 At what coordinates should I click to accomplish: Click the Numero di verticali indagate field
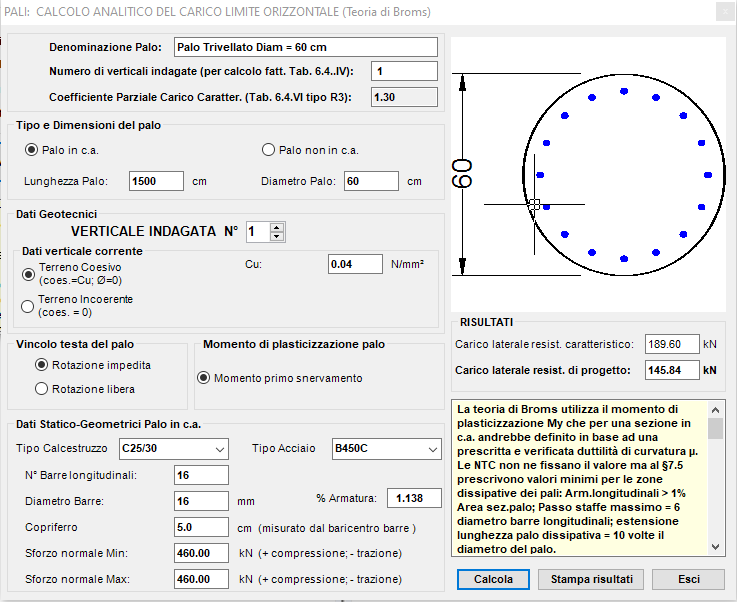tap(404, 71)
